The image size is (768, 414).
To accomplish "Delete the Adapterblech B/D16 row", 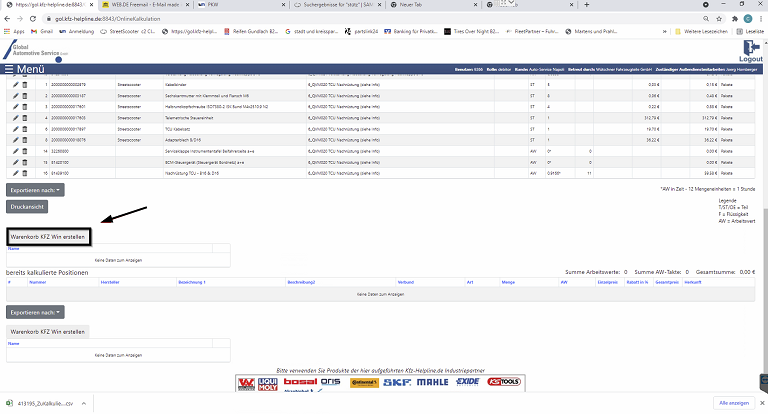I will pyautogui.click(x=24, y=140).
